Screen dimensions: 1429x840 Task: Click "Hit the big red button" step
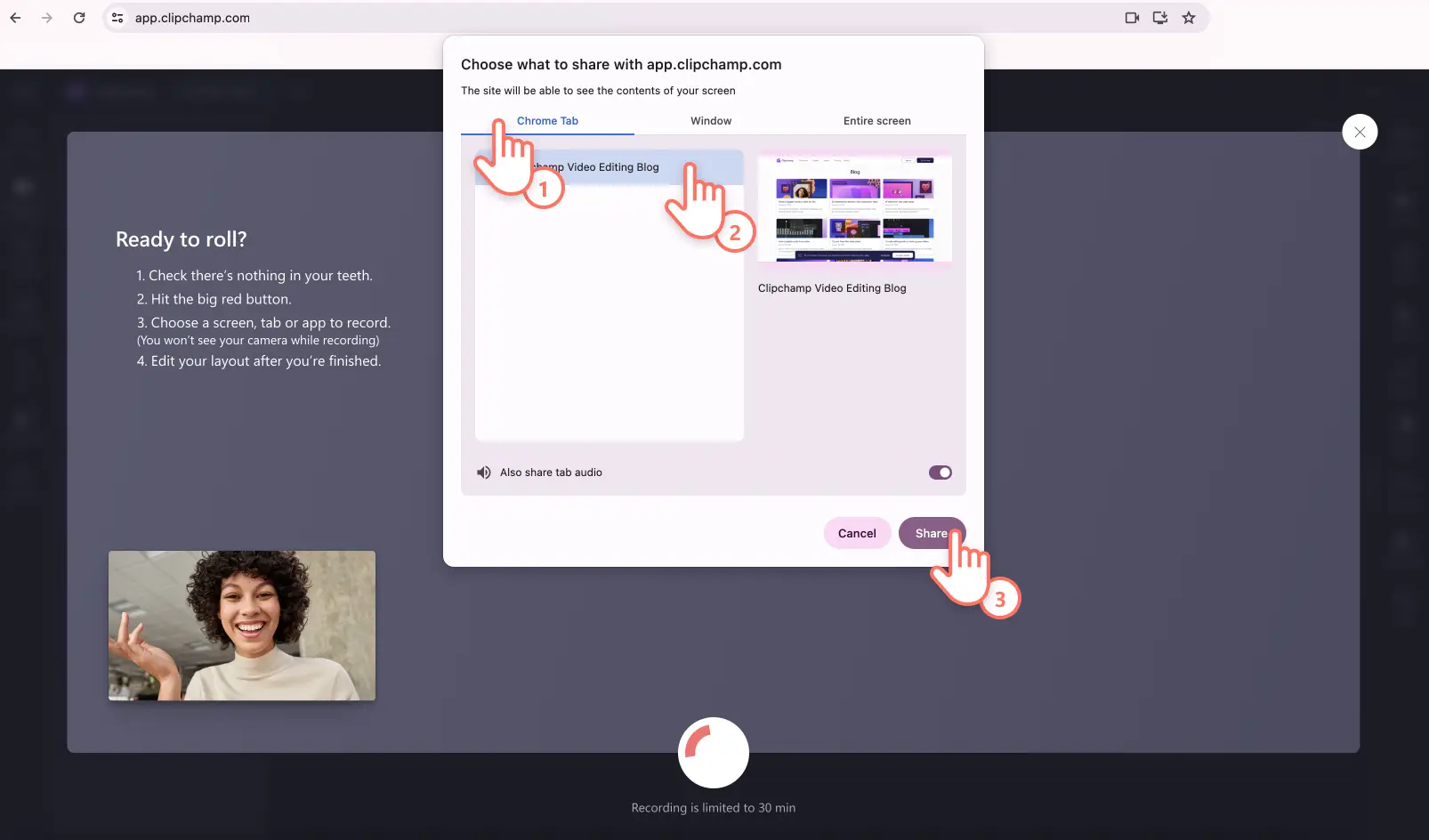coord(214,299)
